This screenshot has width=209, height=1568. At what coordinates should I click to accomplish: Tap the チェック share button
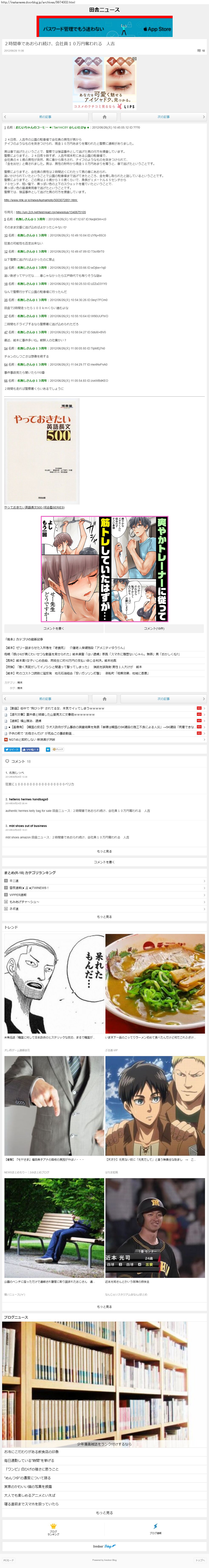[58, 749]
